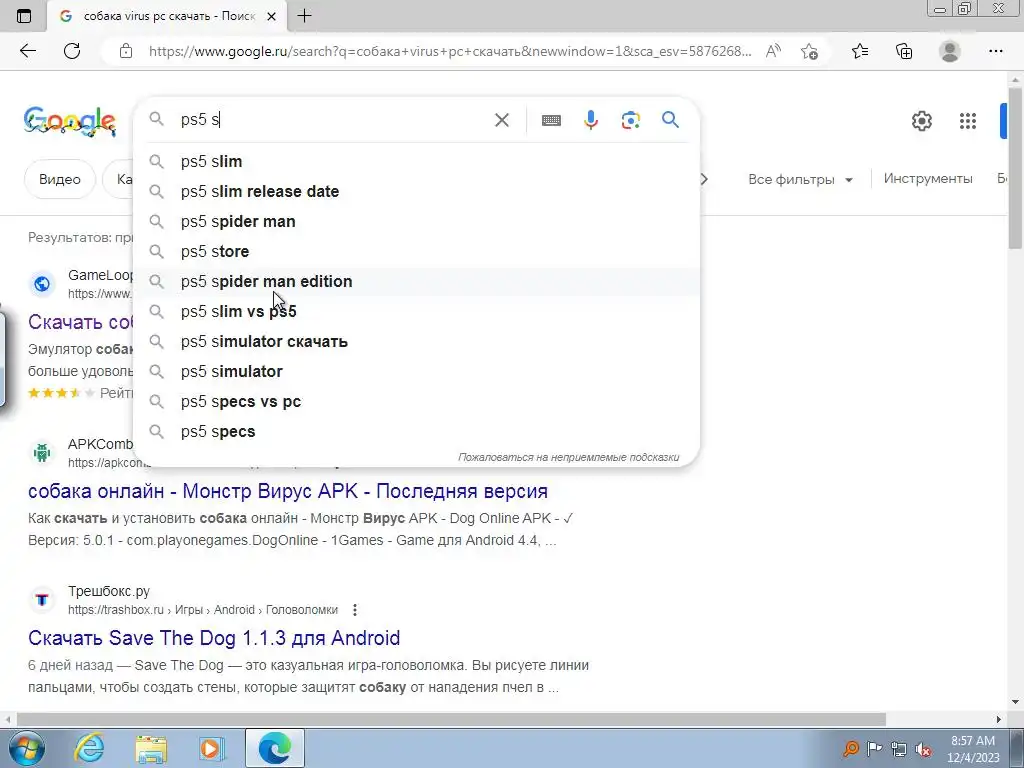
Task: Open a new tab with plus button
Action: click(304, 16)
